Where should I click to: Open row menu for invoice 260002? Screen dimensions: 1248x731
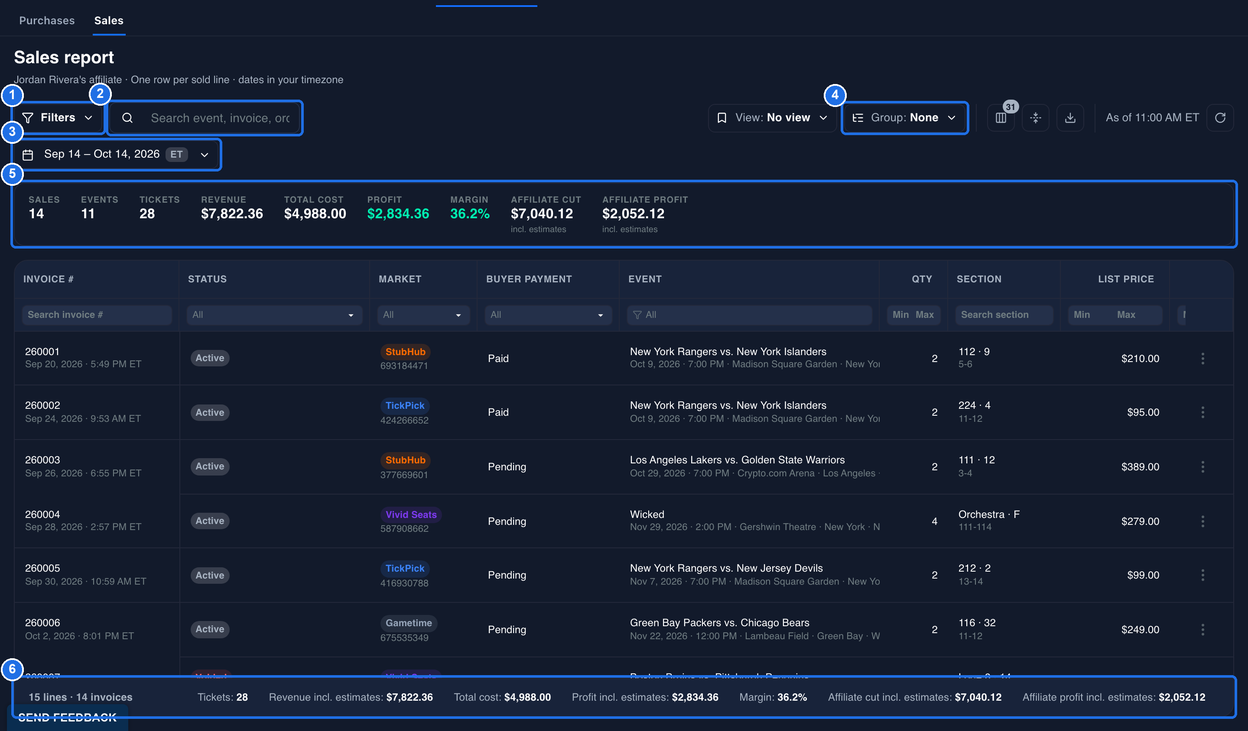[1203, 412]
